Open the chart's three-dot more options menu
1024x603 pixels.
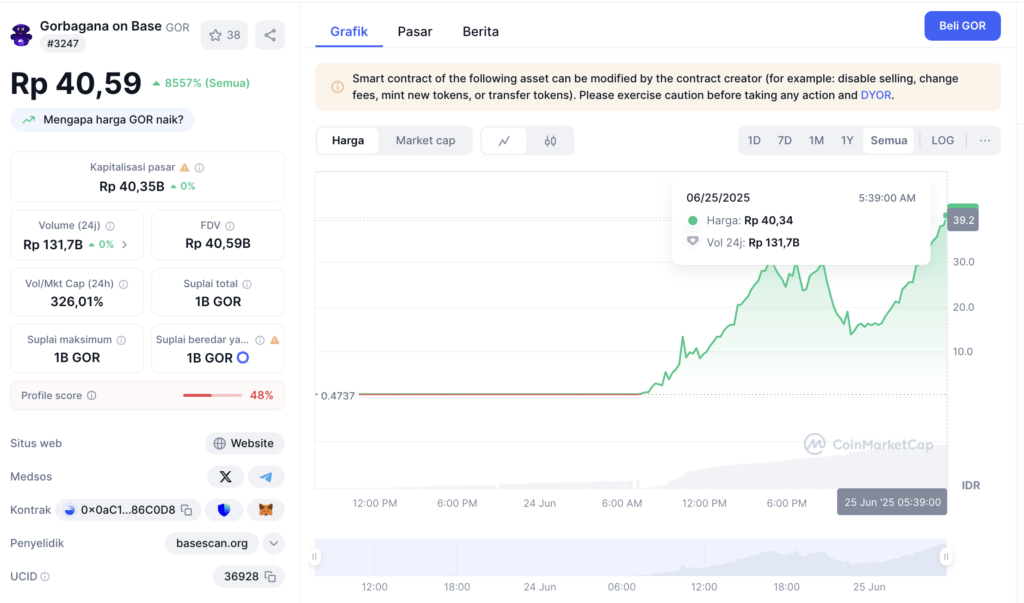click(x=985, y=140)
